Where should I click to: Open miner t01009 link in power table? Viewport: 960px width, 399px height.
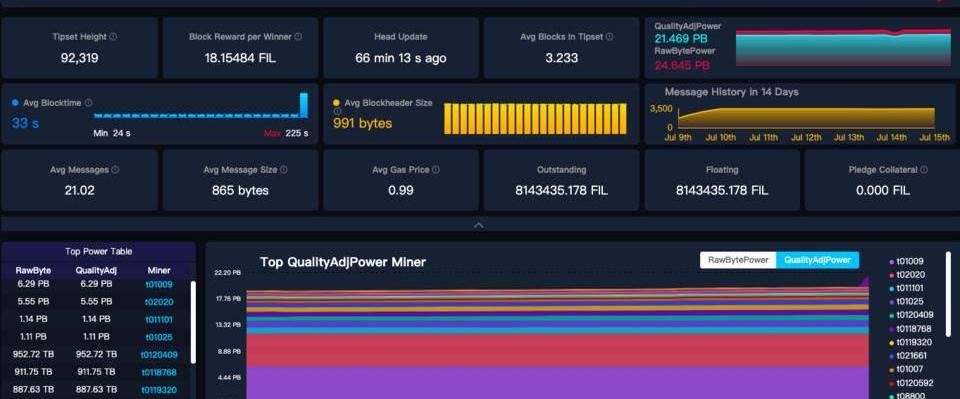159,285
